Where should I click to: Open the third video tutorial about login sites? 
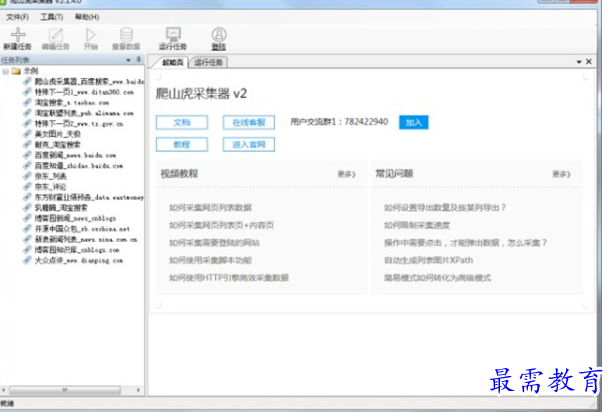(x=214, y=243)
